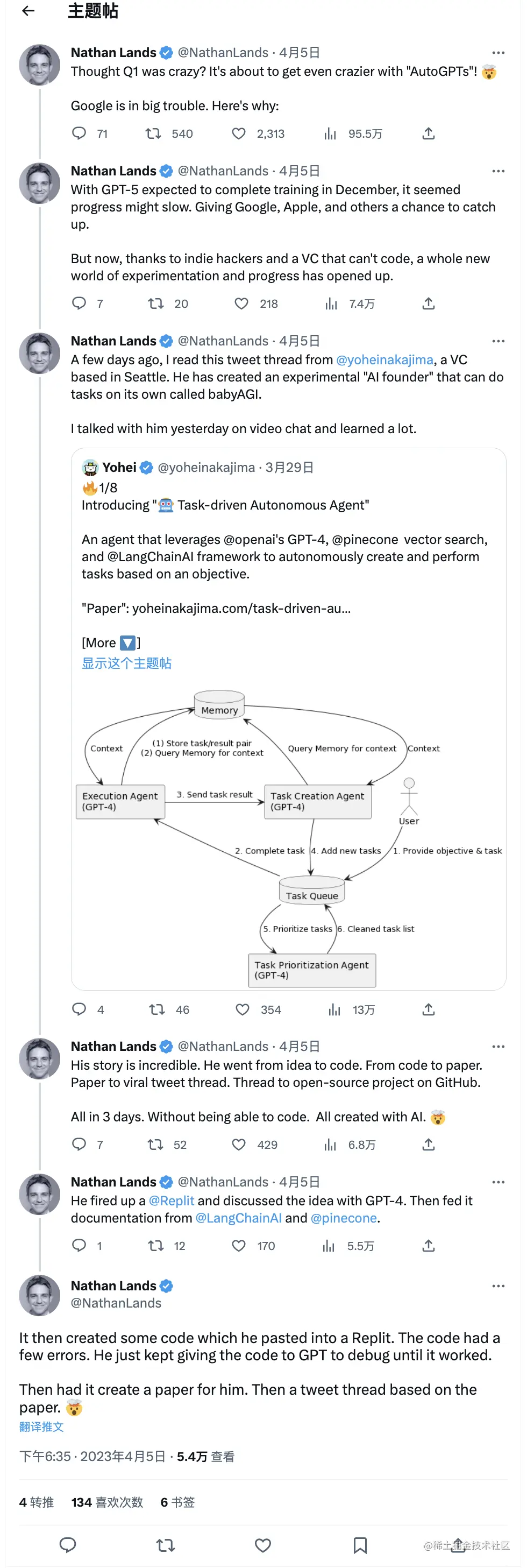
Task: Open more options on first tweet
Action: (x=498, y=53)
